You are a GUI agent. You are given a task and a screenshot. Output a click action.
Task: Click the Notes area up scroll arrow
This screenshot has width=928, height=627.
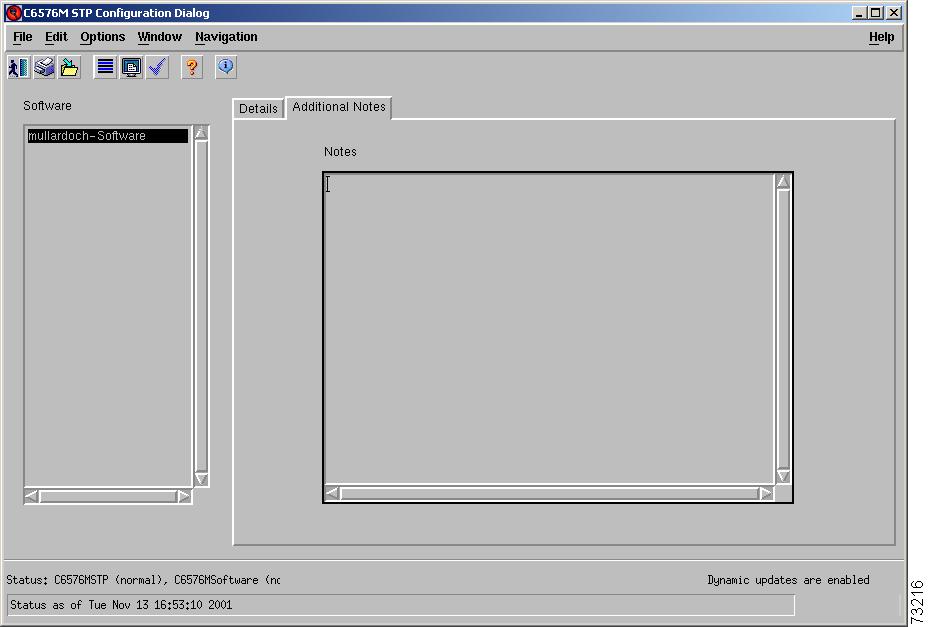click(x=784, y=182)
